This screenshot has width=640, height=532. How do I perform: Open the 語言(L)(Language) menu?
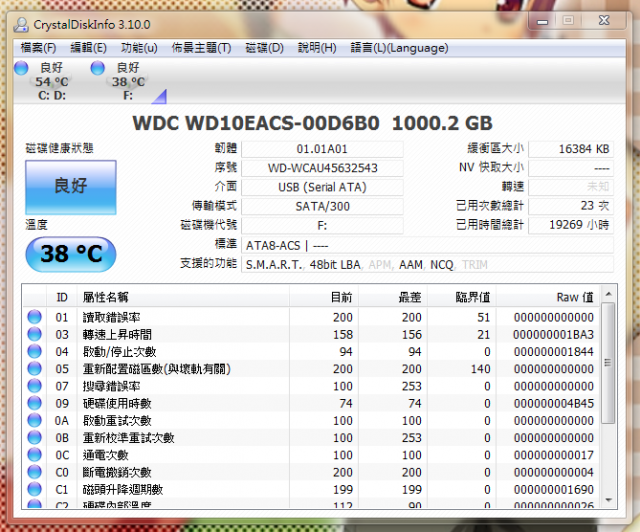[x=399, y=48]
